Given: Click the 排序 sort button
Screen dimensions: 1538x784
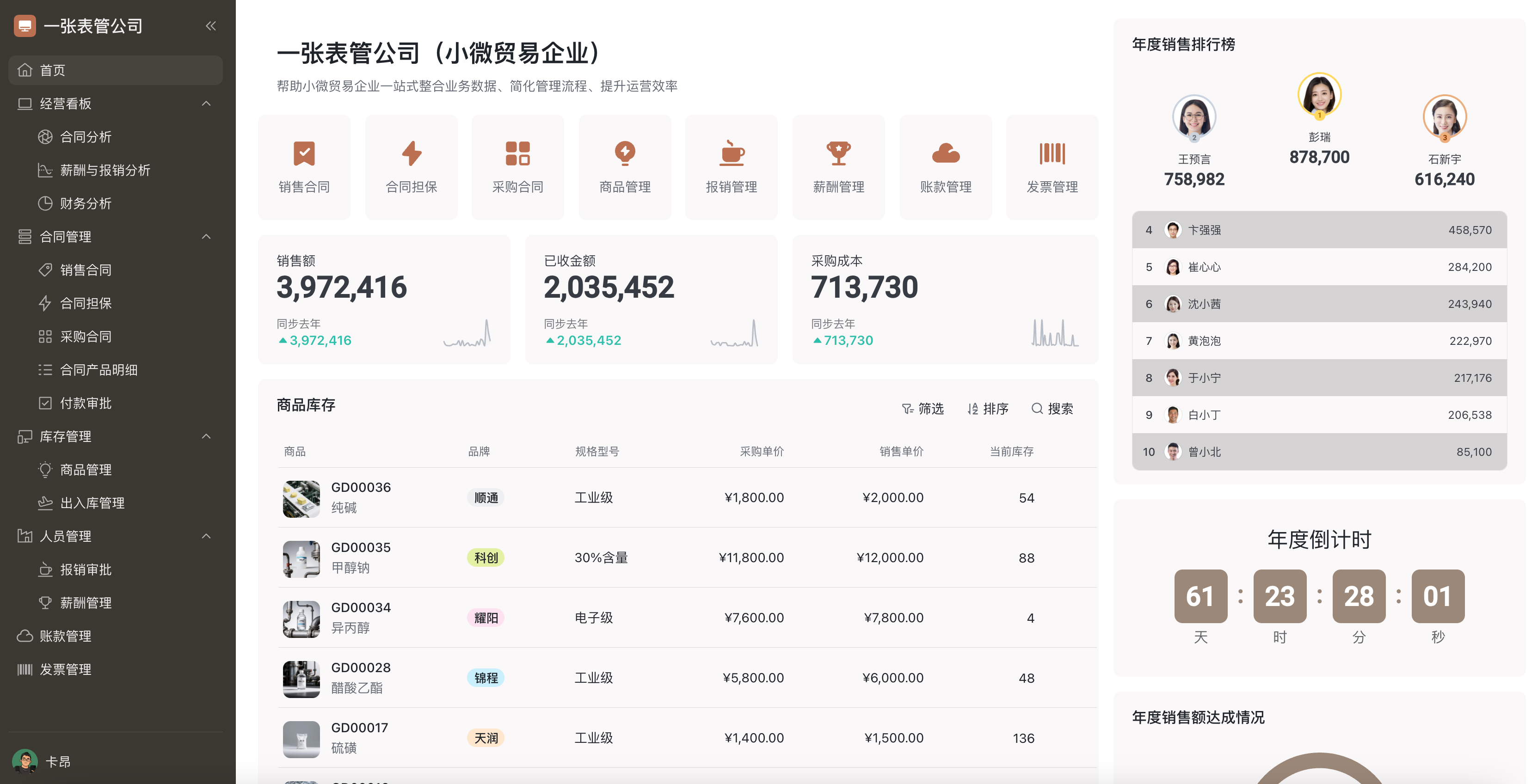Looking at the screenshot, I should (x=988, y=409).
